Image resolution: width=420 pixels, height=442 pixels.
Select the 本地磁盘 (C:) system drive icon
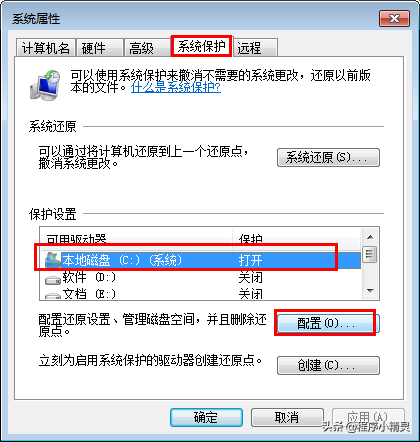53,260
